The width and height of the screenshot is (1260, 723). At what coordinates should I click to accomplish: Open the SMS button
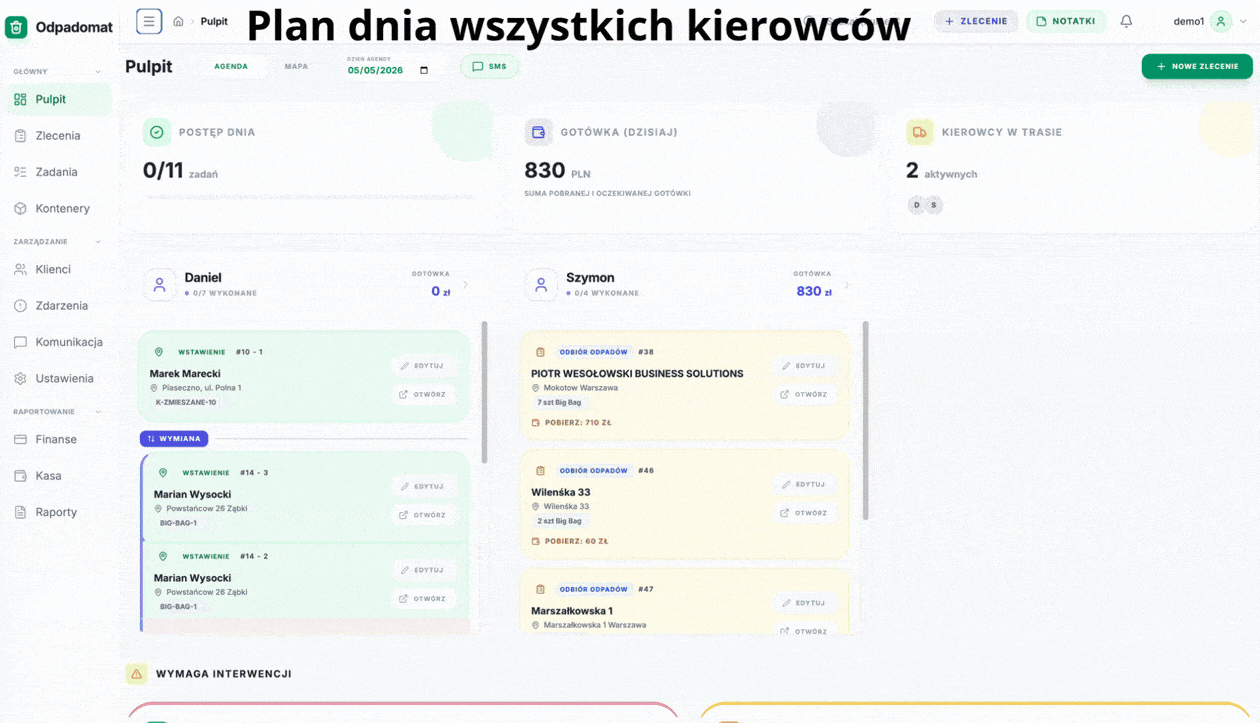(489, 67)
